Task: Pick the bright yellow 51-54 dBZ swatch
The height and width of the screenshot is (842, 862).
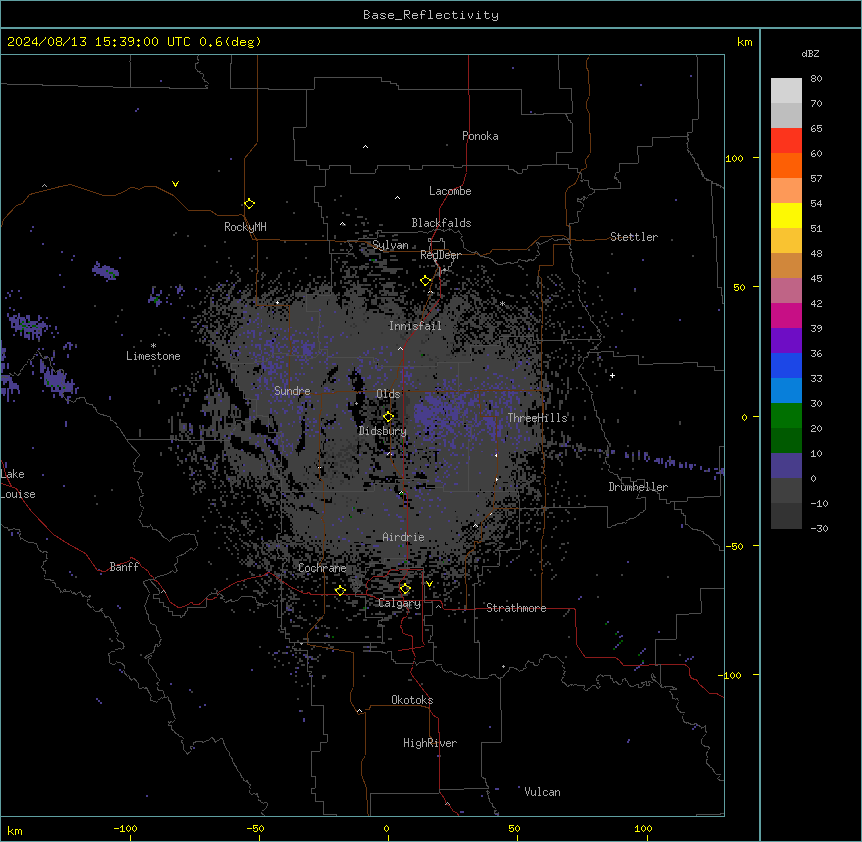Action: coord(786,215)
